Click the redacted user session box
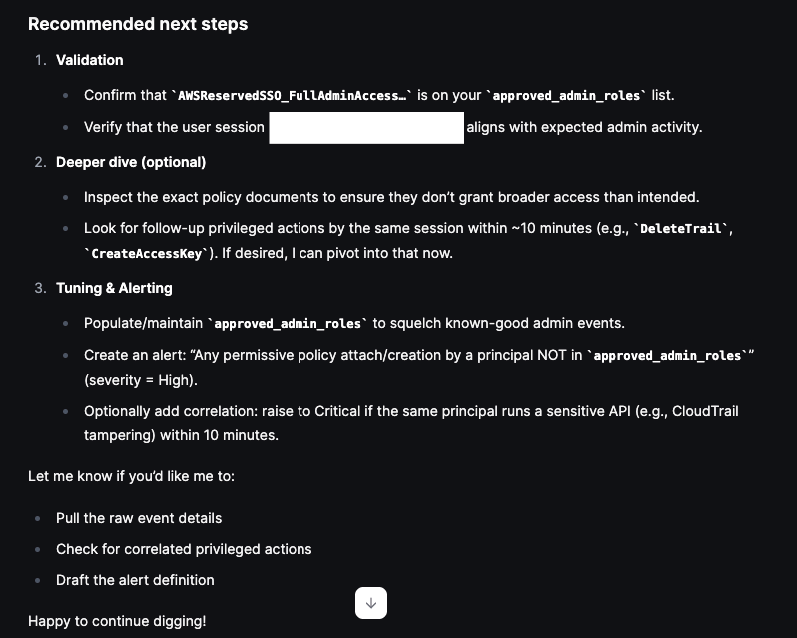This screenshot has width=797, height=638. tap(367, 128)
